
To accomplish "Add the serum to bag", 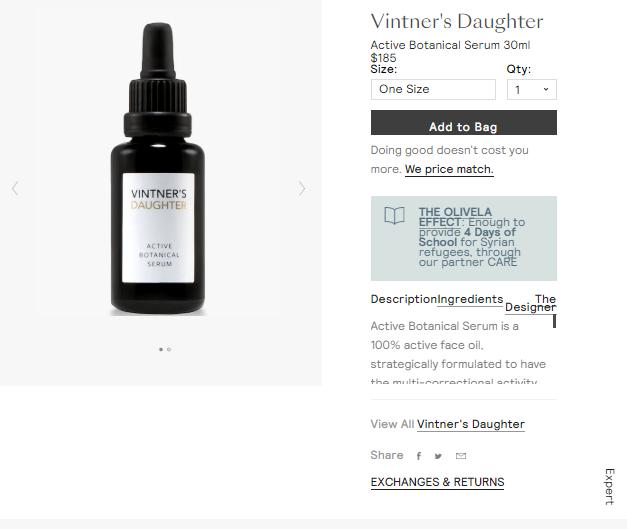I will [463, 123].
